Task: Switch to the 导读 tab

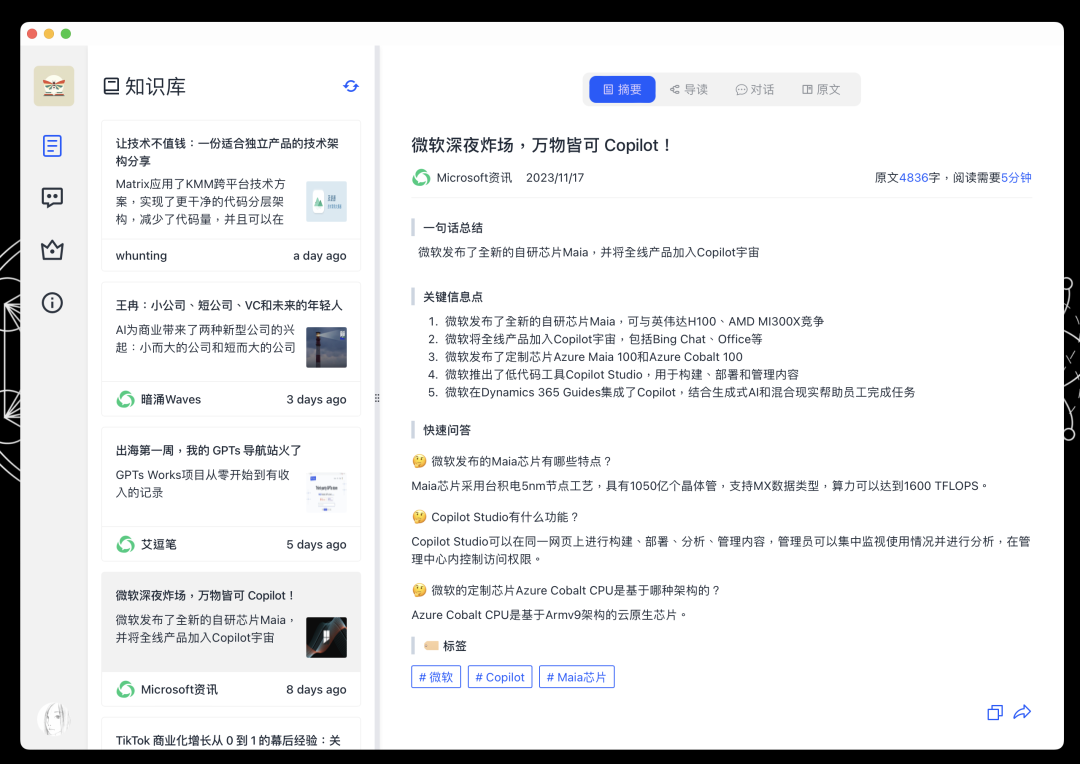Action: 689,90
